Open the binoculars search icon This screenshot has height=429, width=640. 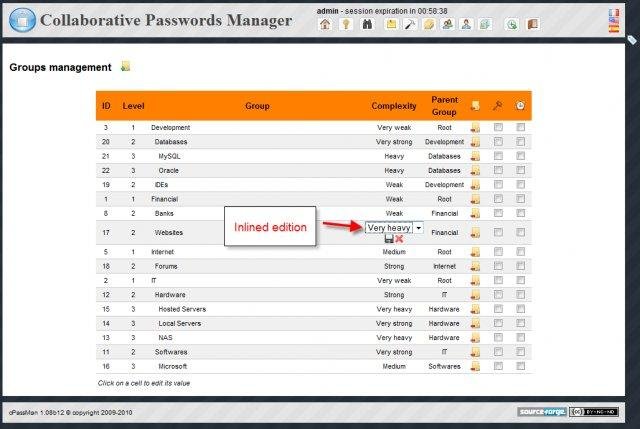click(x=367, y=24)
